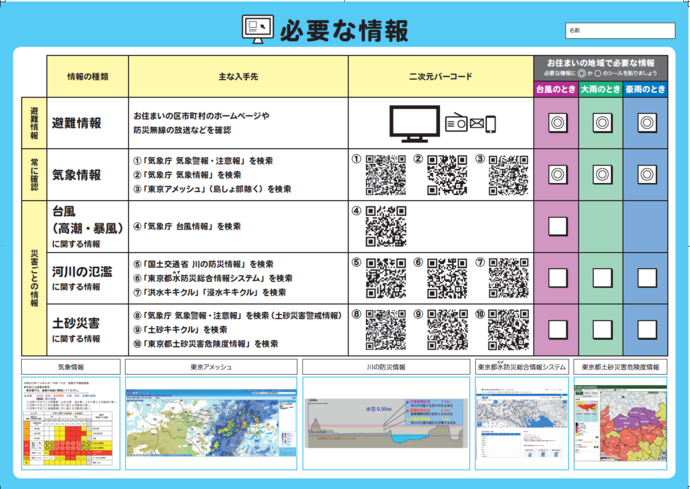690x489 pixels.
Task: Open the 川の防災情報 river cross-section thumbnail
Action: [x=386, y=423]
